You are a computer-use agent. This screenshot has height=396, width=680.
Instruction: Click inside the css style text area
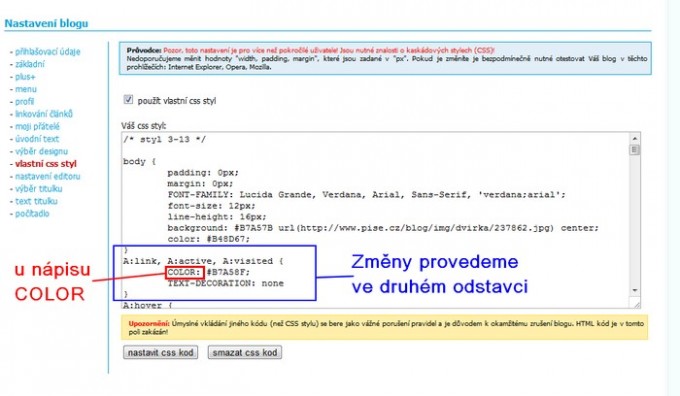[376, 220]
